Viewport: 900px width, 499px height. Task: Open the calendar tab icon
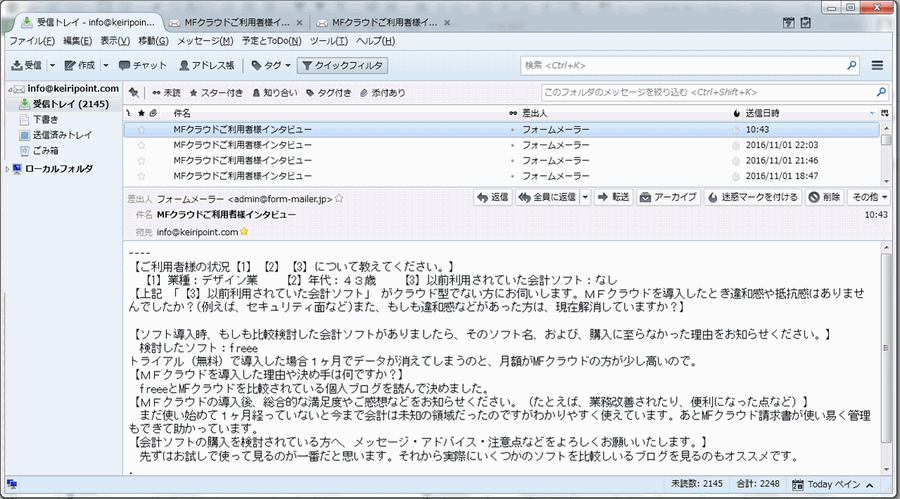click(789, 22)
